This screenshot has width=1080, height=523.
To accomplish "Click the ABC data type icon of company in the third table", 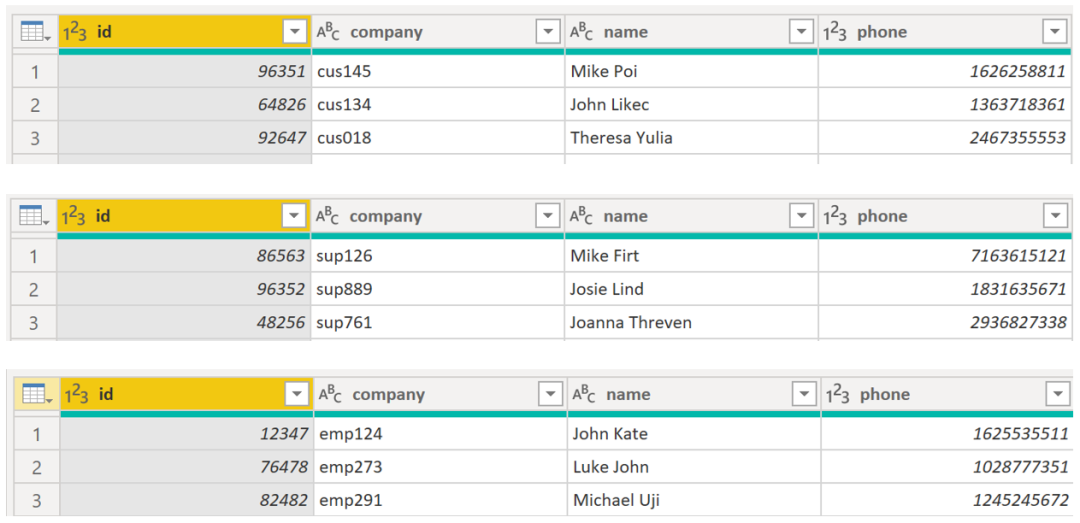I will point(331,394).
